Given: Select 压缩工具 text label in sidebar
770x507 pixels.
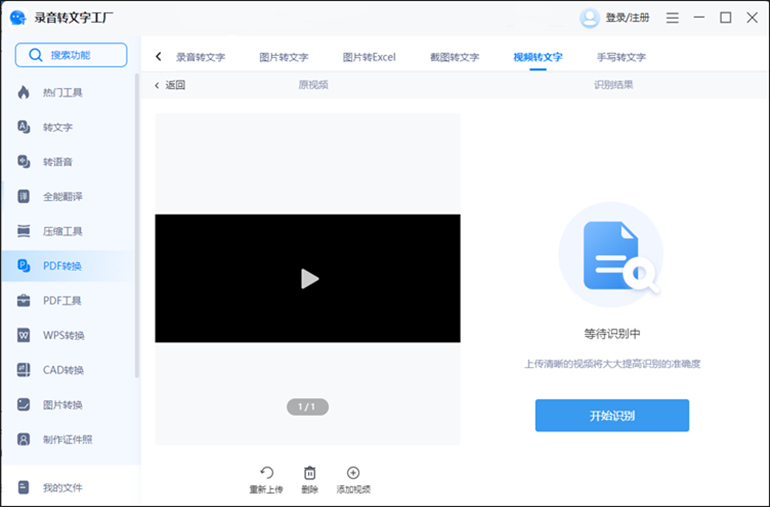Looking at the screenshot, I should tap(62, 231).
